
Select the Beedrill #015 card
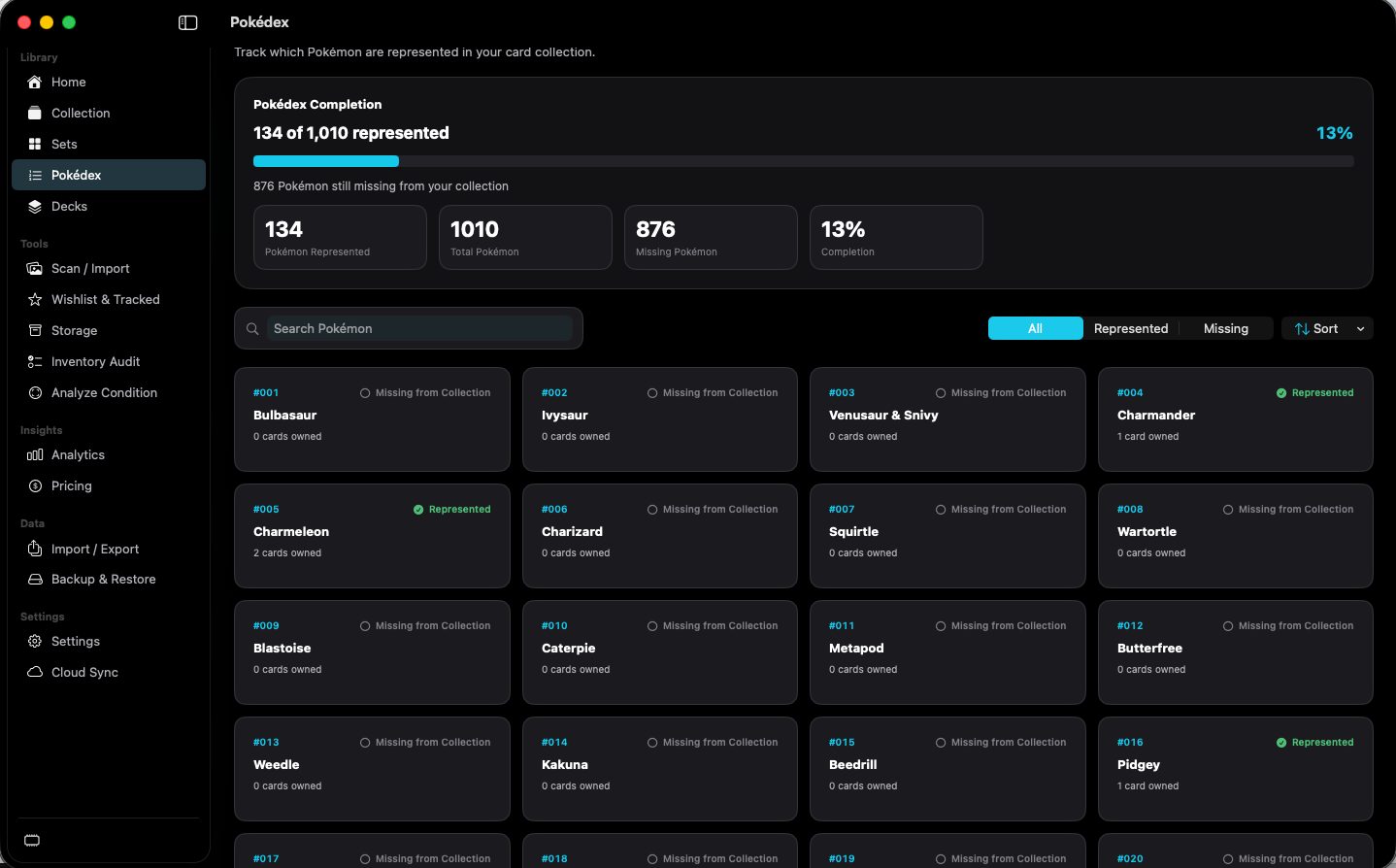tap(947, 769)
